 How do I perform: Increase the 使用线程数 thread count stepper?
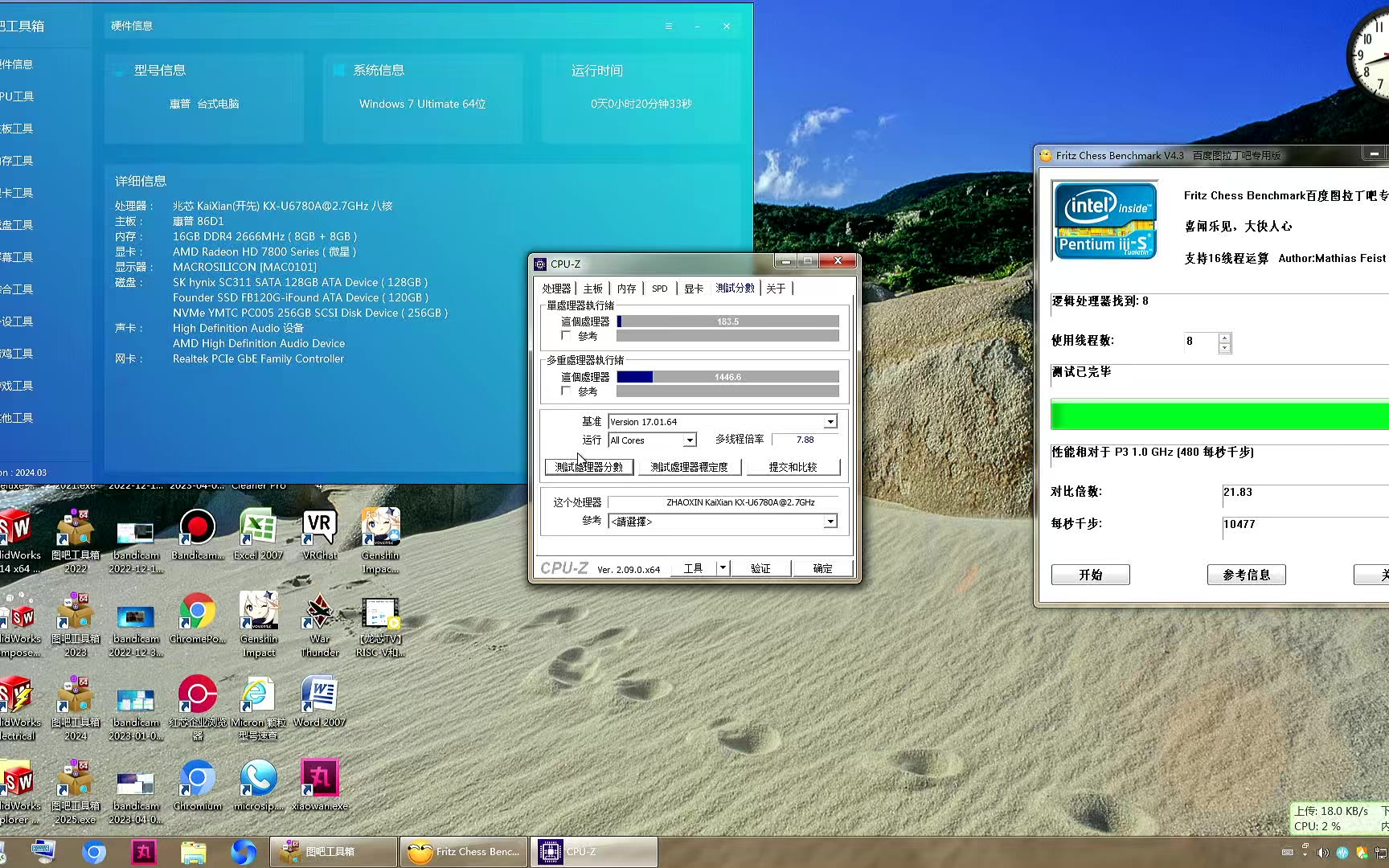pyautogui.click(x=1224, y=338)
